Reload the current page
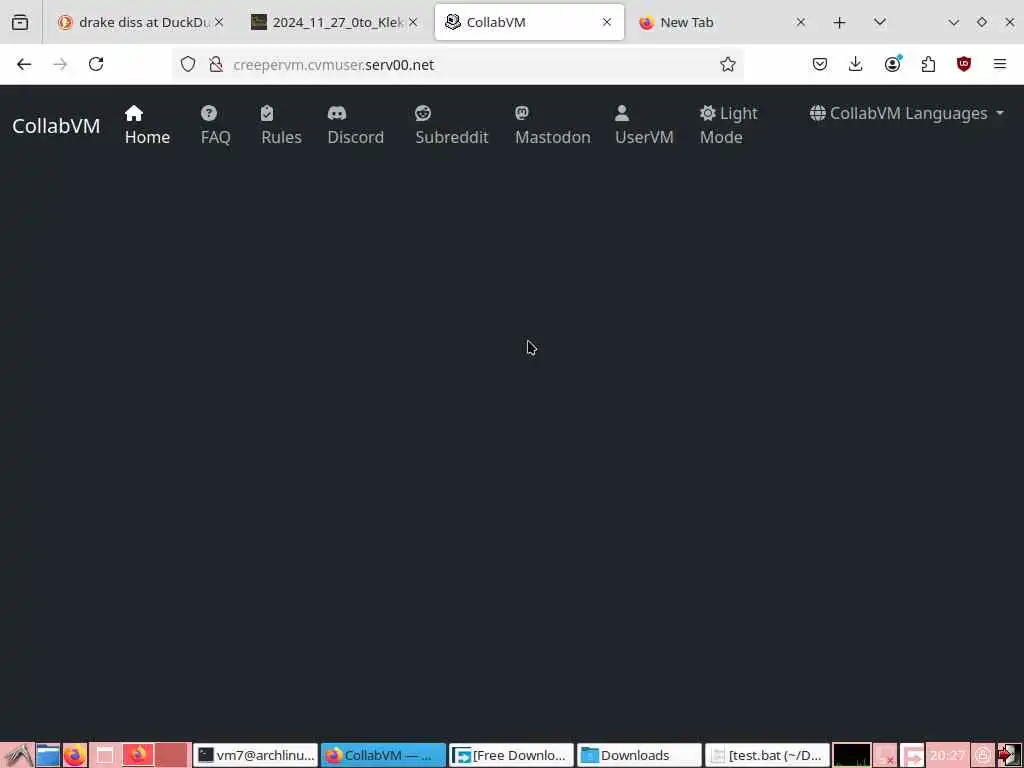The image size is (1024, 768). pos(96,64)
